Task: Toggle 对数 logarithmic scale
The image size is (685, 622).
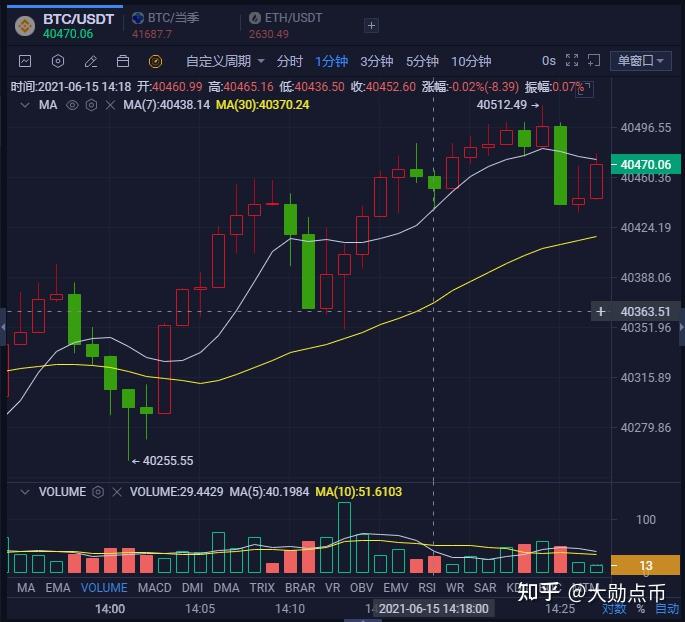Action: pos(614,608)
